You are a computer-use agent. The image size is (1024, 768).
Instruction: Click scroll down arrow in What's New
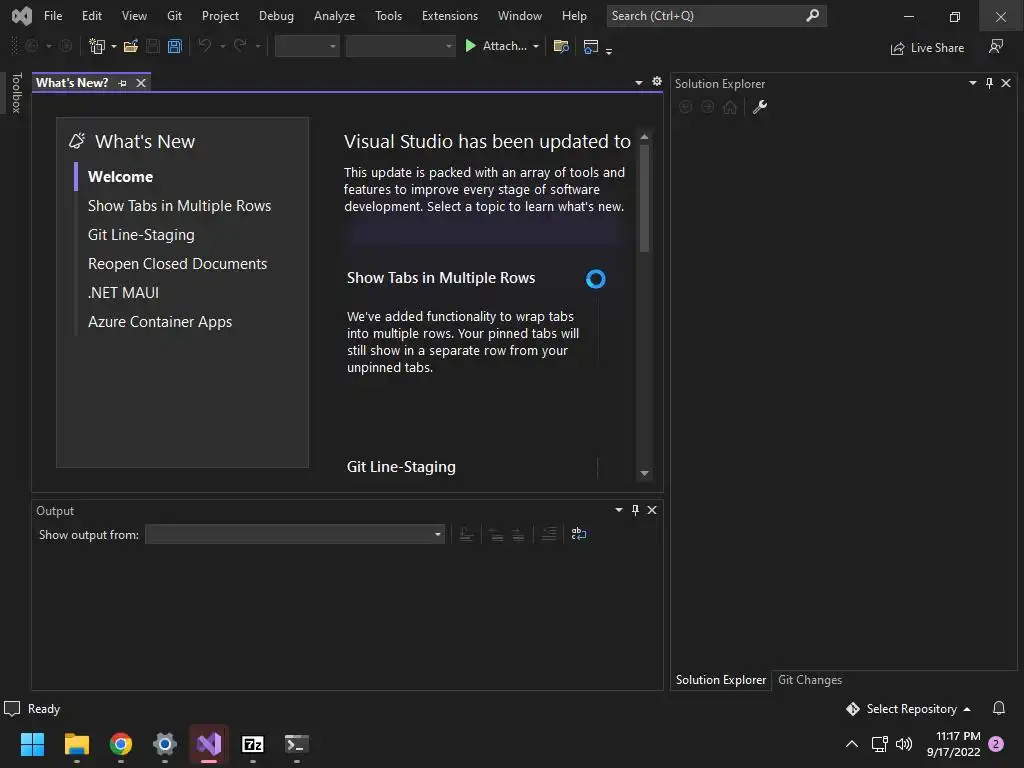click(x=645, y=473)
